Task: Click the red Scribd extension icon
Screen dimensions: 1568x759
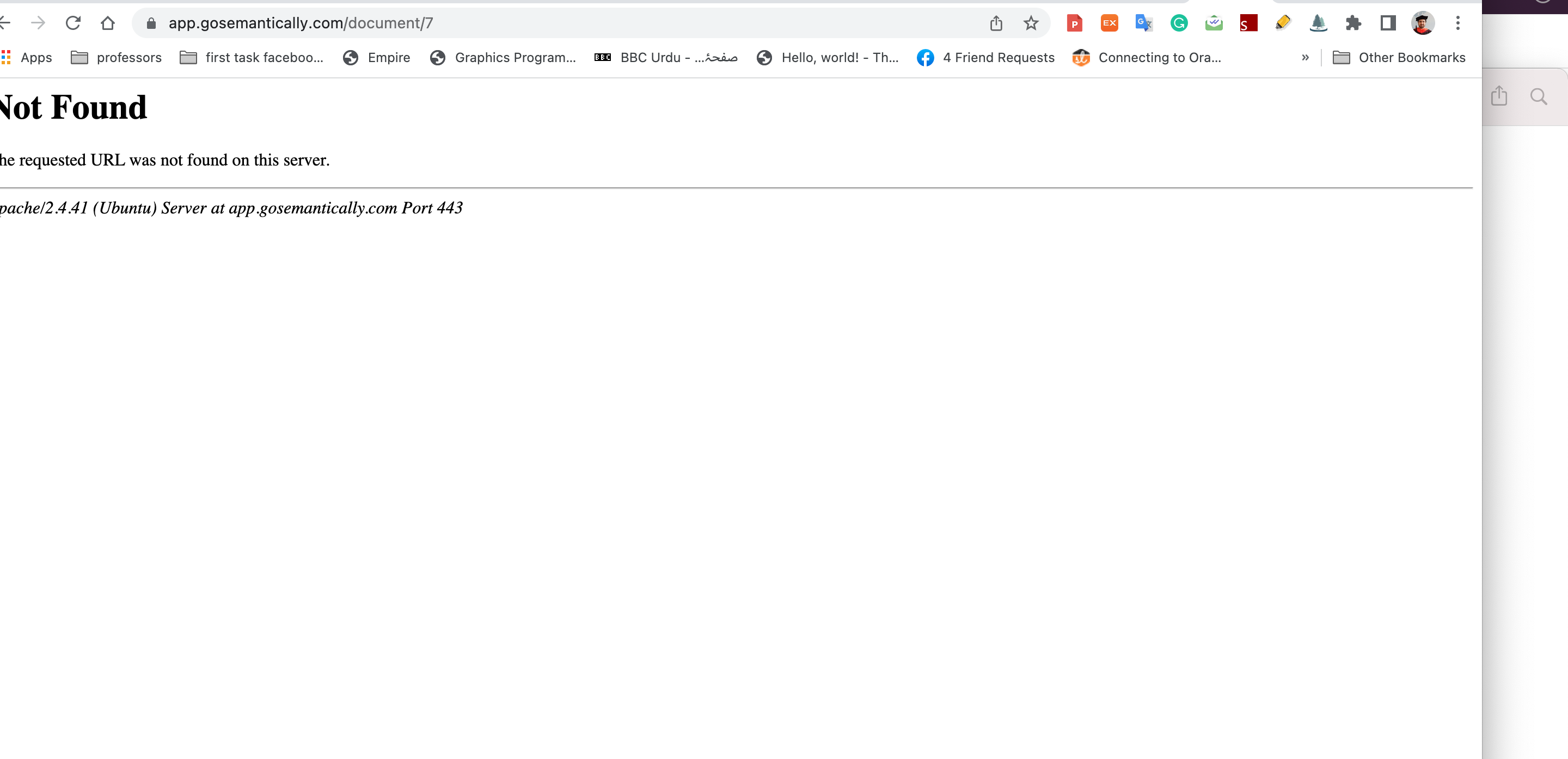Action: coord(1248,23)
